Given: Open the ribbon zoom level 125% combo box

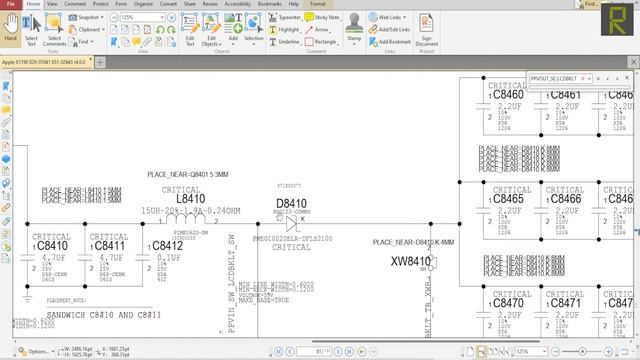Looking at the screenshot, I should point(142,17).
